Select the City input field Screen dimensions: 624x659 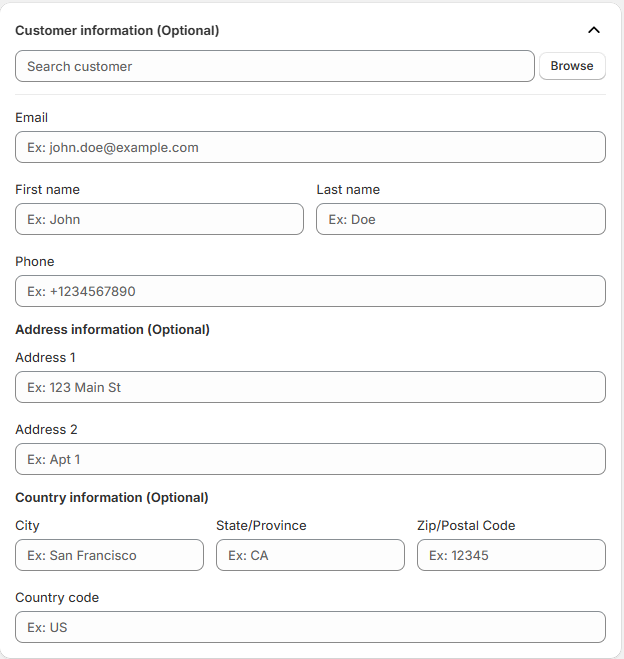[109, 555]
